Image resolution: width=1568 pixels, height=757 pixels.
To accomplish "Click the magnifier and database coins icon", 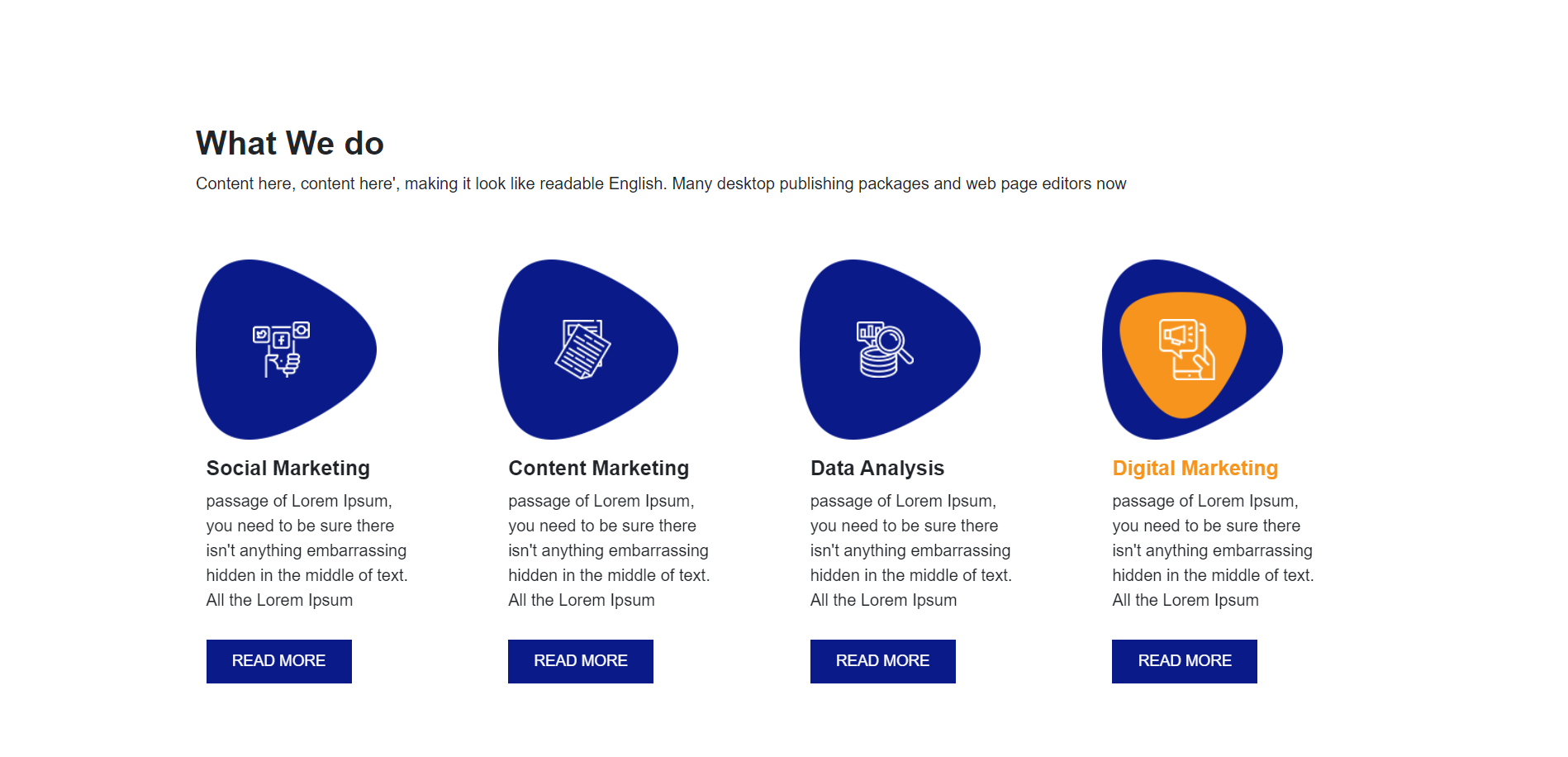I will (885, 350).
